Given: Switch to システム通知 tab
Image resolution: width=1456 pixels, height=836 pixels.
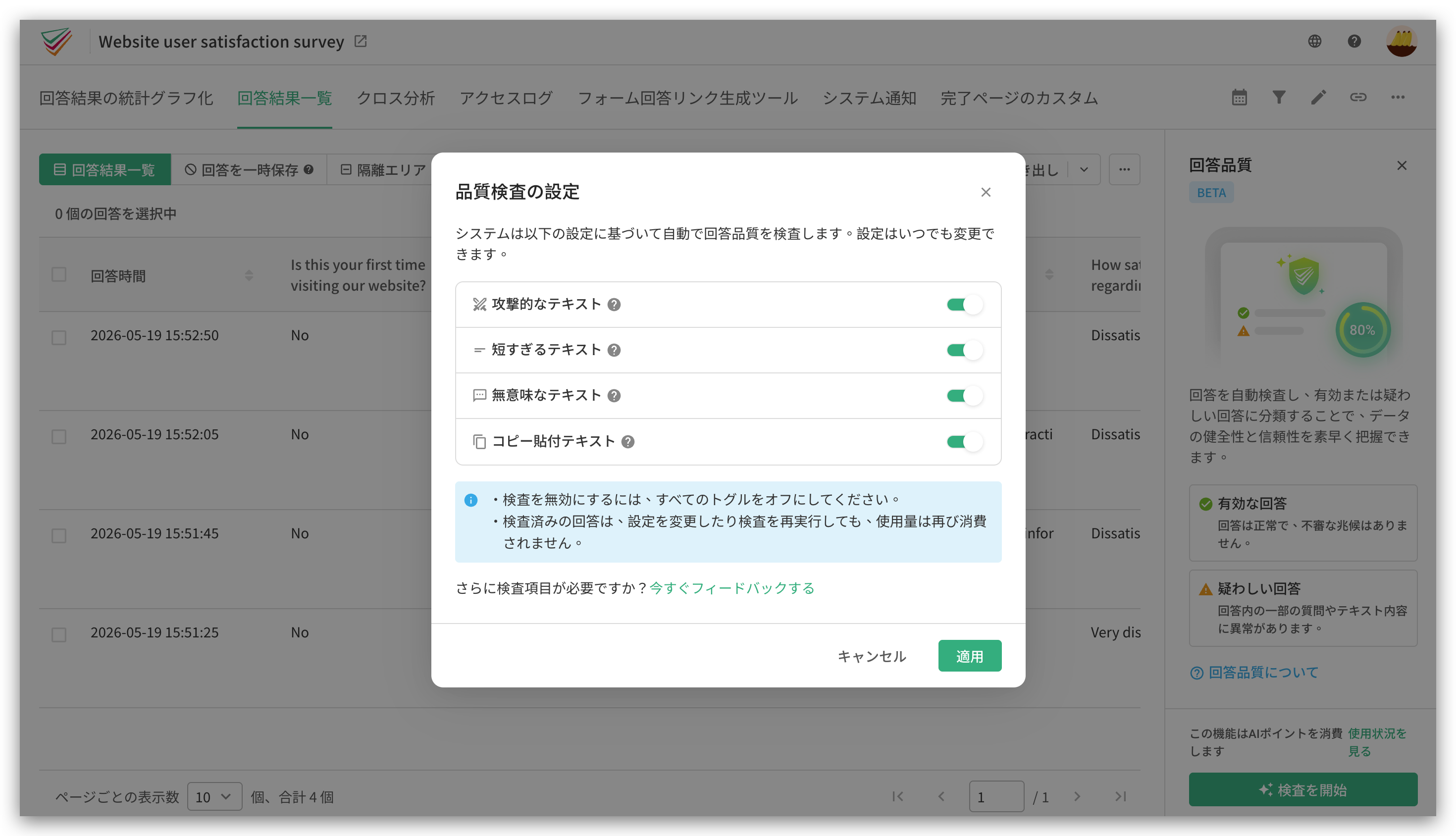Looking at the screenshot, I should tap(869, 98).
